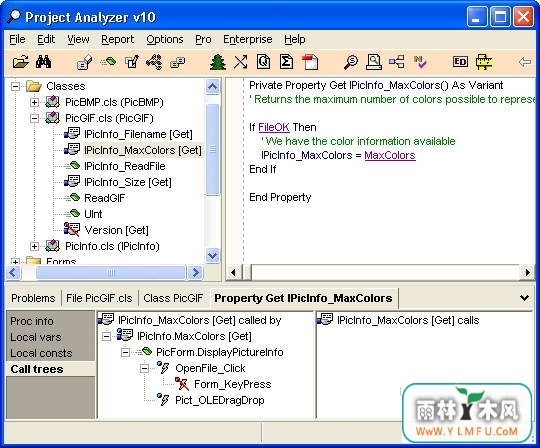540x448 pixels.
Task: Open the Pro menu
Action: click(x=203, y=39)
